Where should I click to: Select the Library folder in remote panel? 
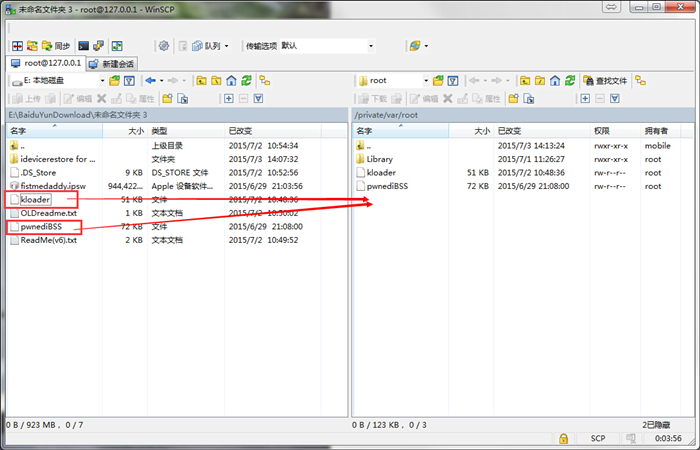(375, 159)
